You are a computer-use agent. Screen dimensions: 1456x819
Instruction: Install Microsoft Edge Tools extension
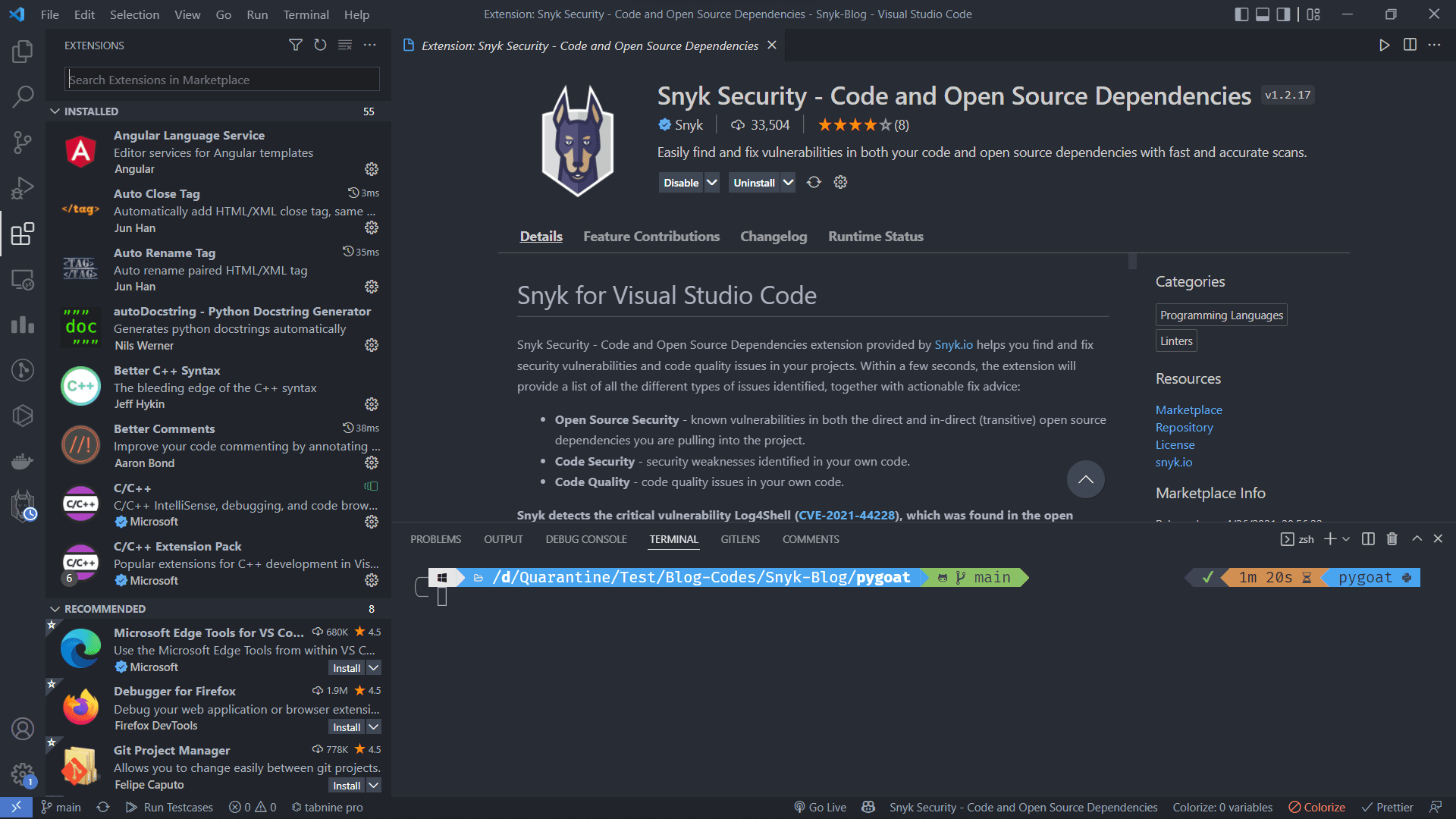click(347, 668)
